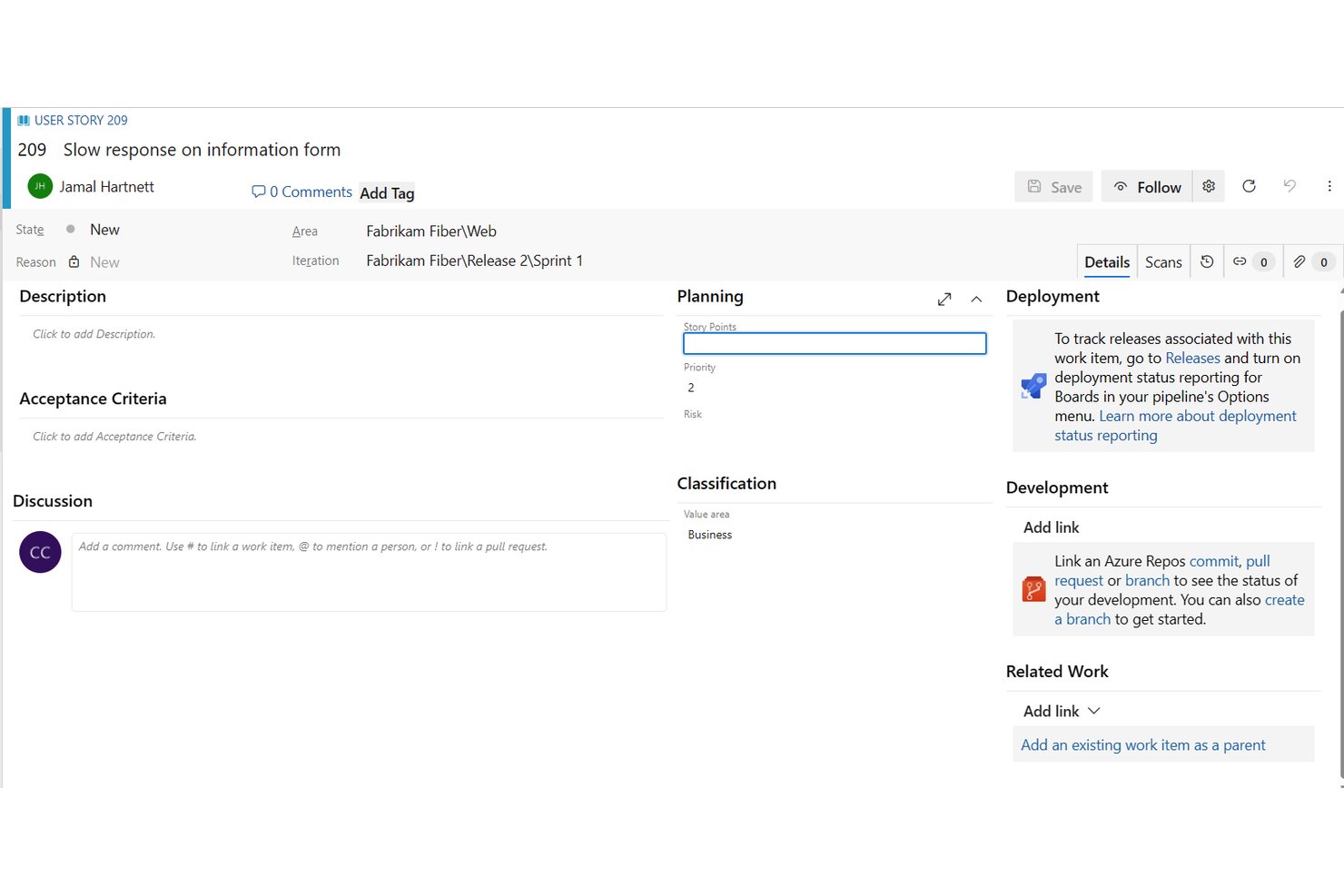Collapse the Planning section chevron
The height and width of the screenshot is (896, 1344).
click(x=976, y=299)
